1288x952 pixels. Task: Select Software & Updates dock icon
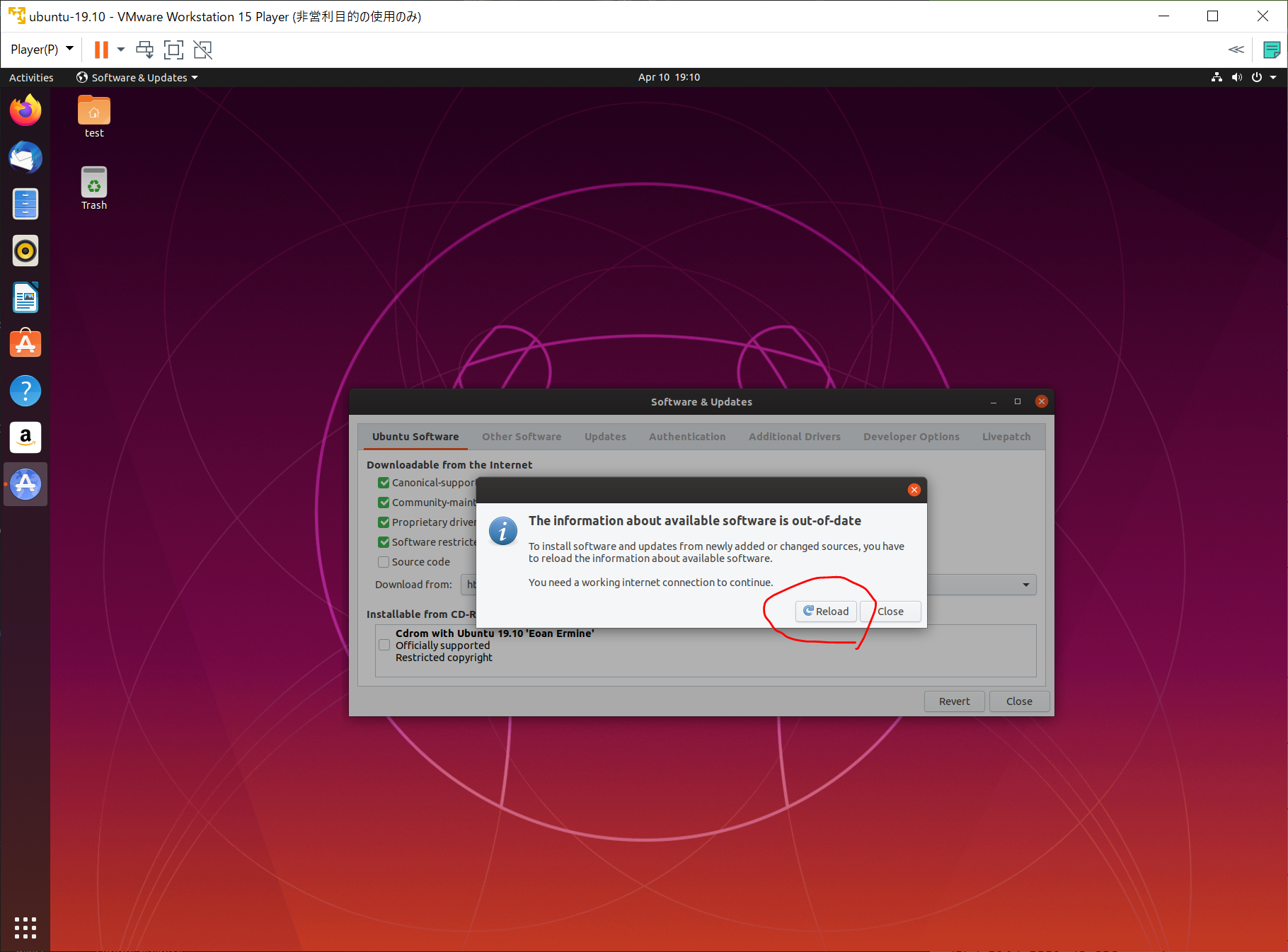pyautogui.click(x=25, y=484)
